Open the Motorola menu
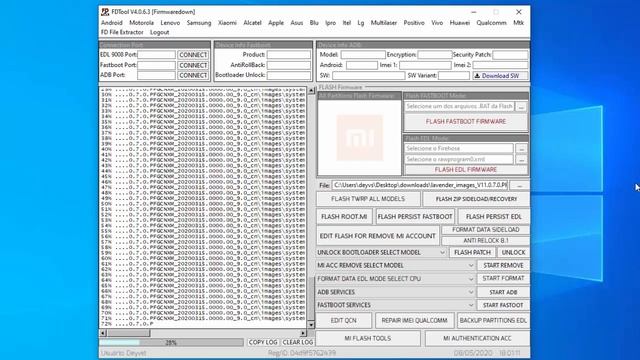This screenshot has height=360, width=640. pyautogui.click(x=141, y=23)
